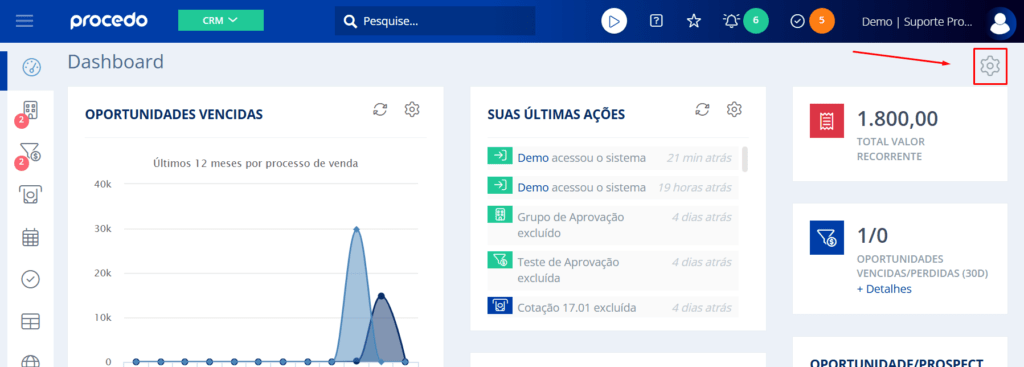Open the quotations sidebar icon
This screenshot has height=367, width=1024.
coord(31,194)
